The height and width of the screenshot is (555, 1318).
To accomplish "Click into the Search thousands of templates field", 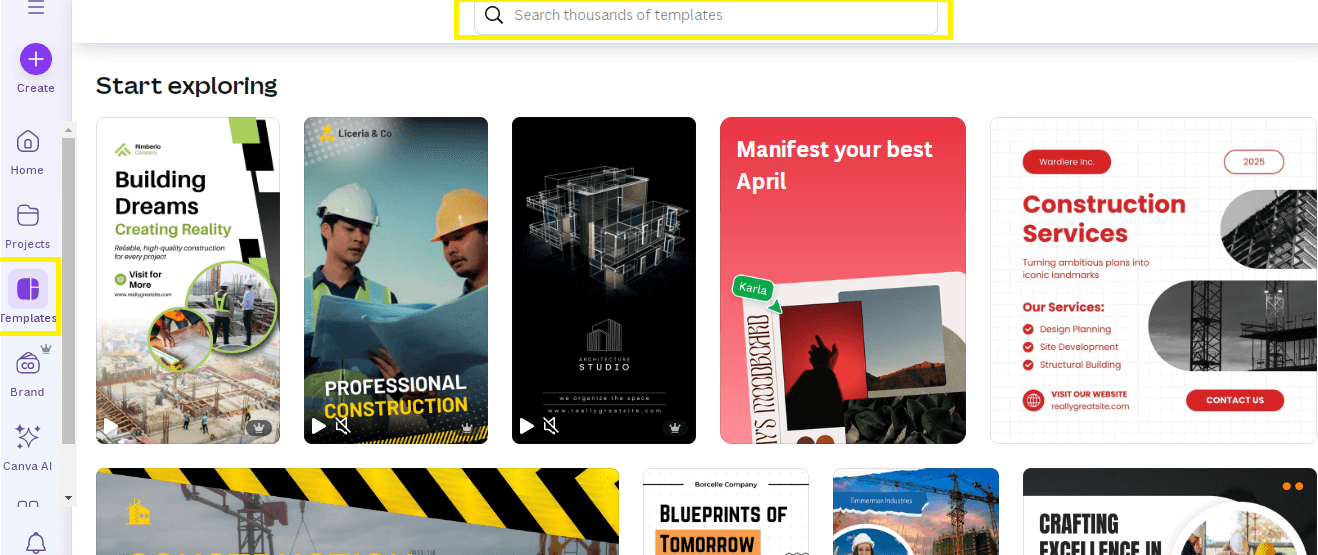I will click(706, 16).
